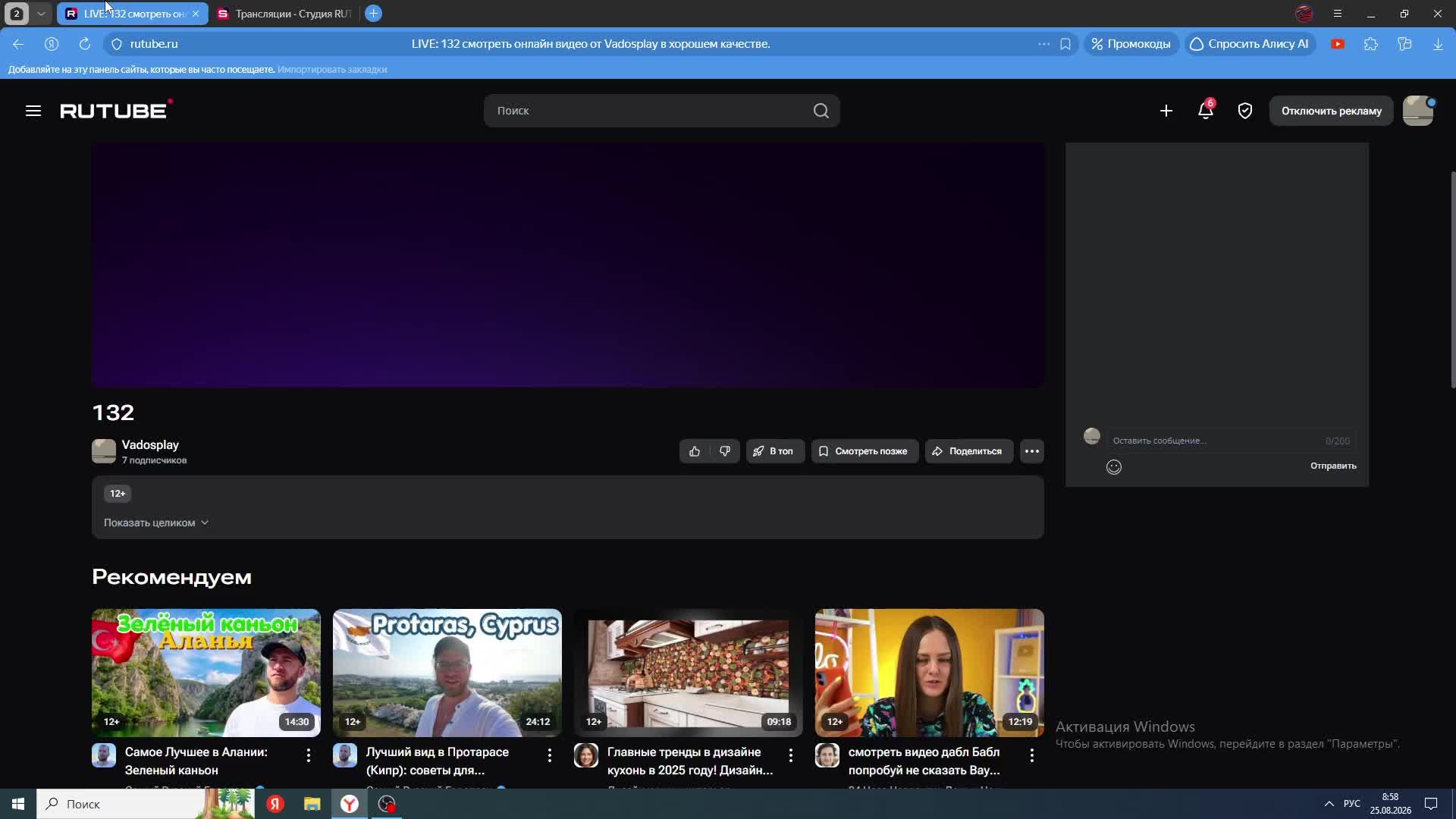Open the user profile avatar
This screenshot has height=819, width=1456.
(x=1418, y=111)
